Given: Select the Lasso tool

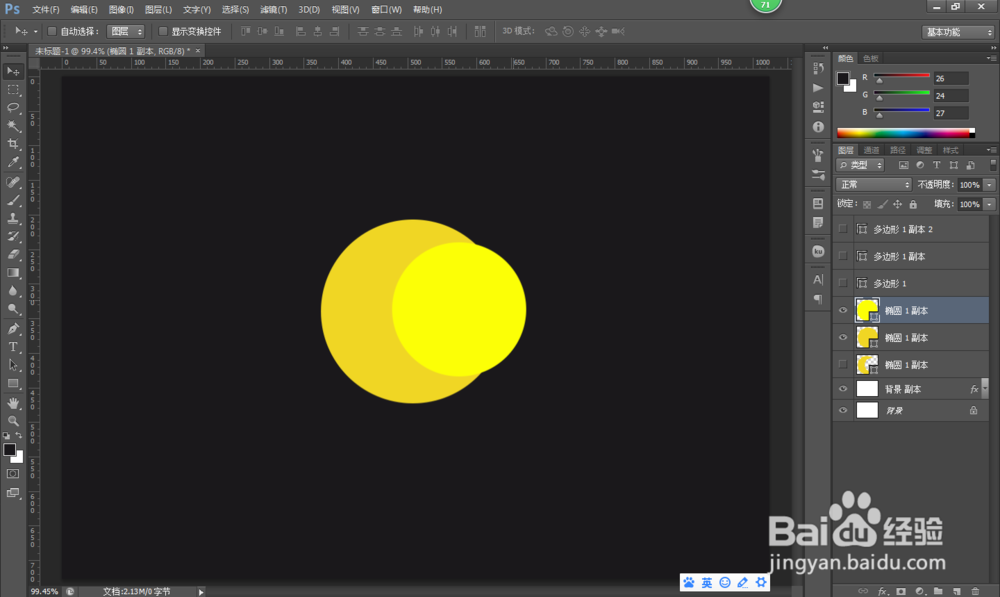Looking at the screenshot, I should tap(13, 107).
